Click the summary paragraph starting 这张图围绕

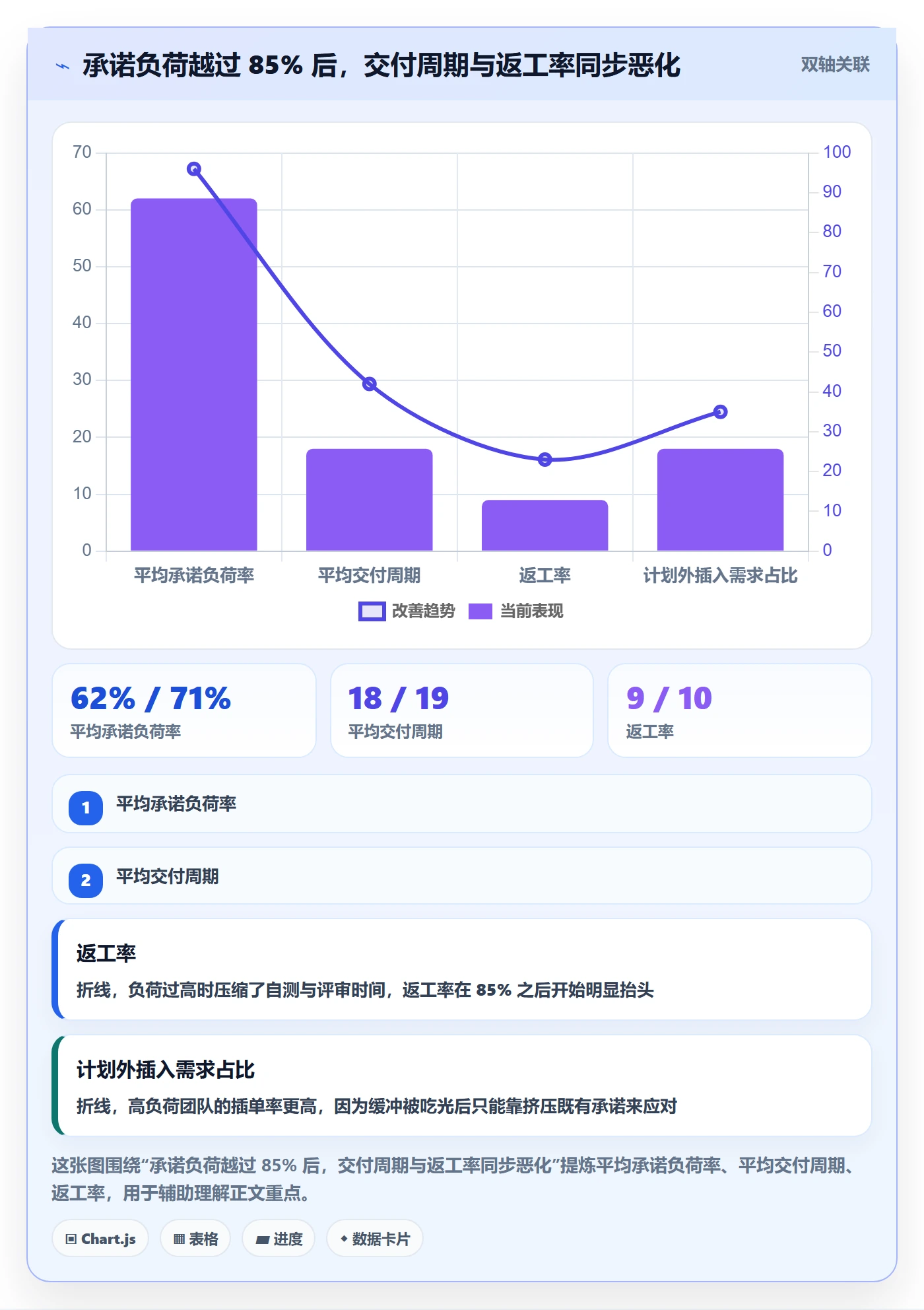(x=455, y=1179)
